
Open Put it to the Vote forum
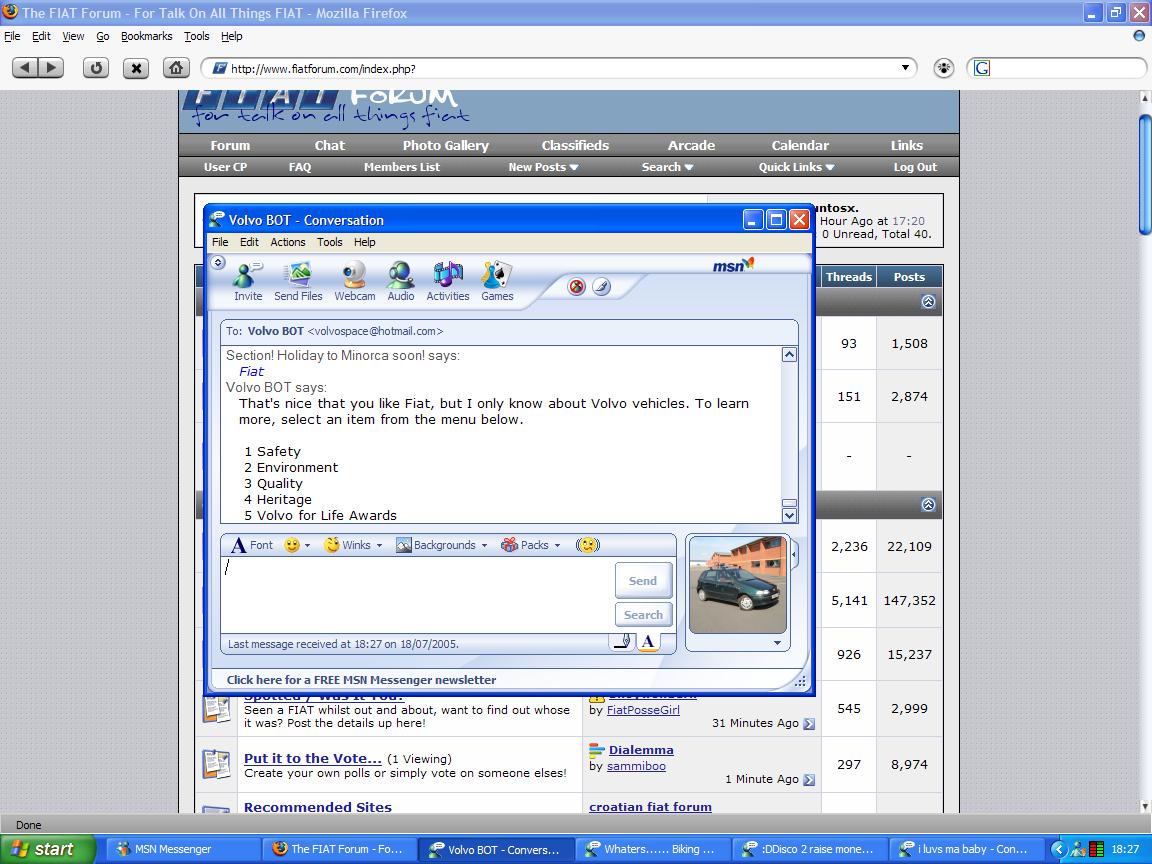pyautogui.click(x=313, y=758)
